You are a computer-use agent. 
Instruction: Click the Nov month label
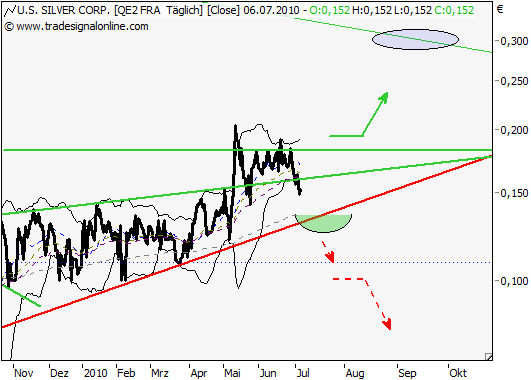point(24,373)
